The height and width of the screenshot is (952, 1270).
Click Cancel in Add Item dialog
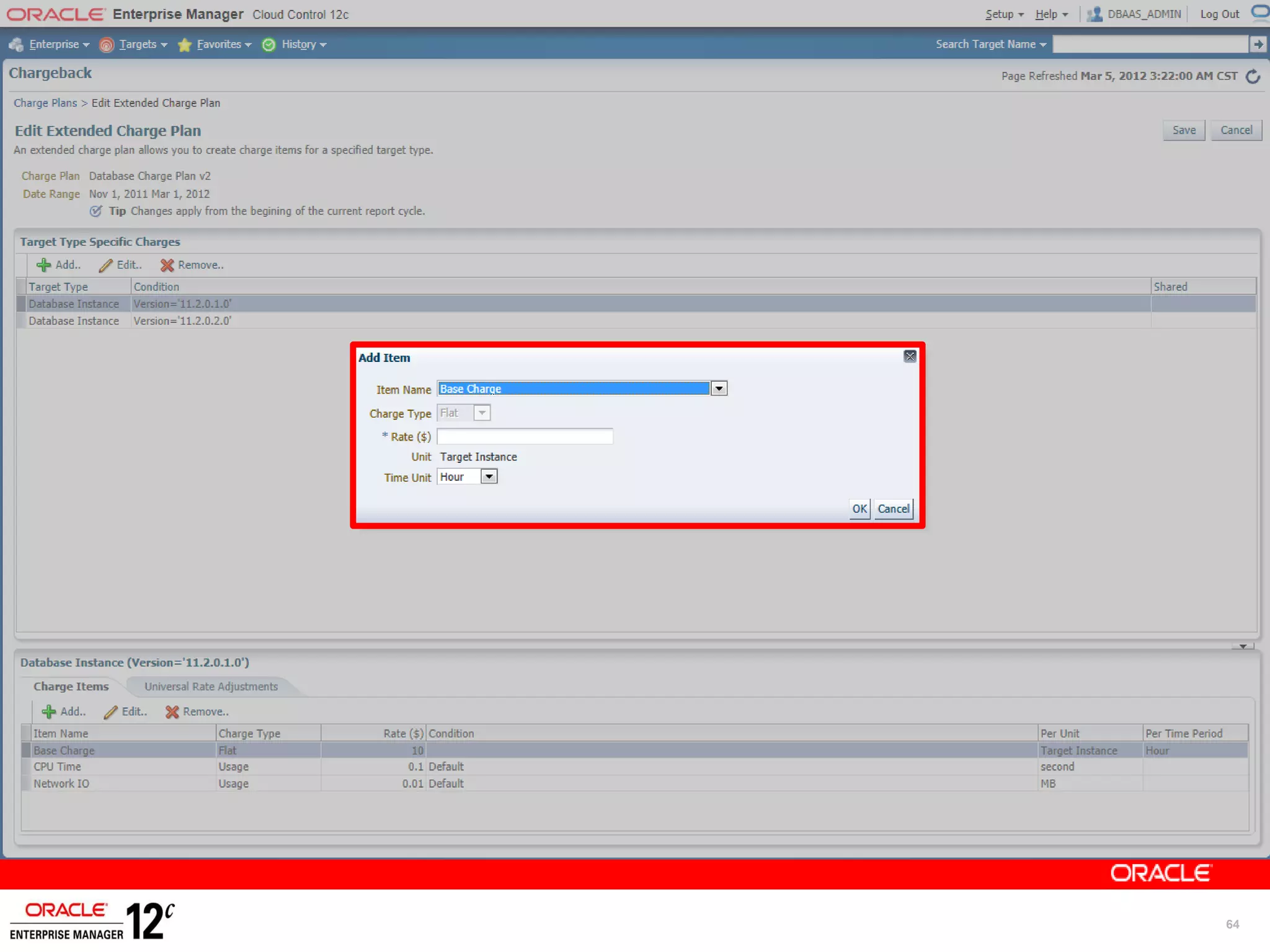tap(893, 509)
